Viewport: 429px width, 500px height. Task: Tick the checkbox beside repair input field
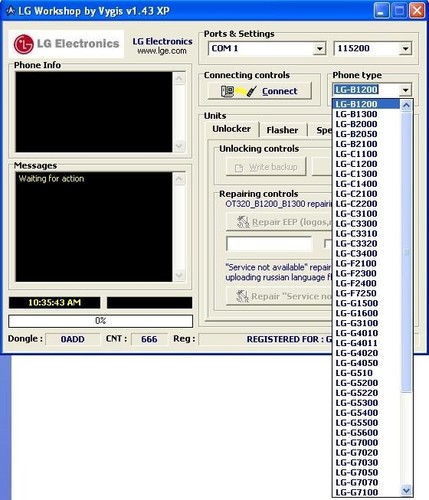click(328, 243)
